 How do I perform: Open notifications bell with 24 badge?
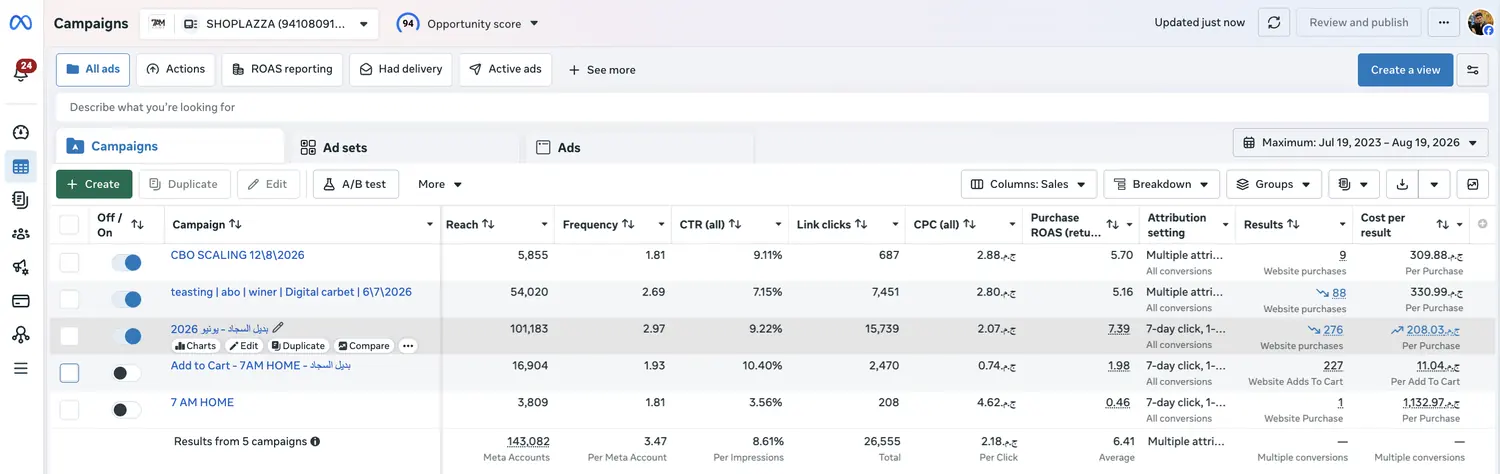coord(21,71)
